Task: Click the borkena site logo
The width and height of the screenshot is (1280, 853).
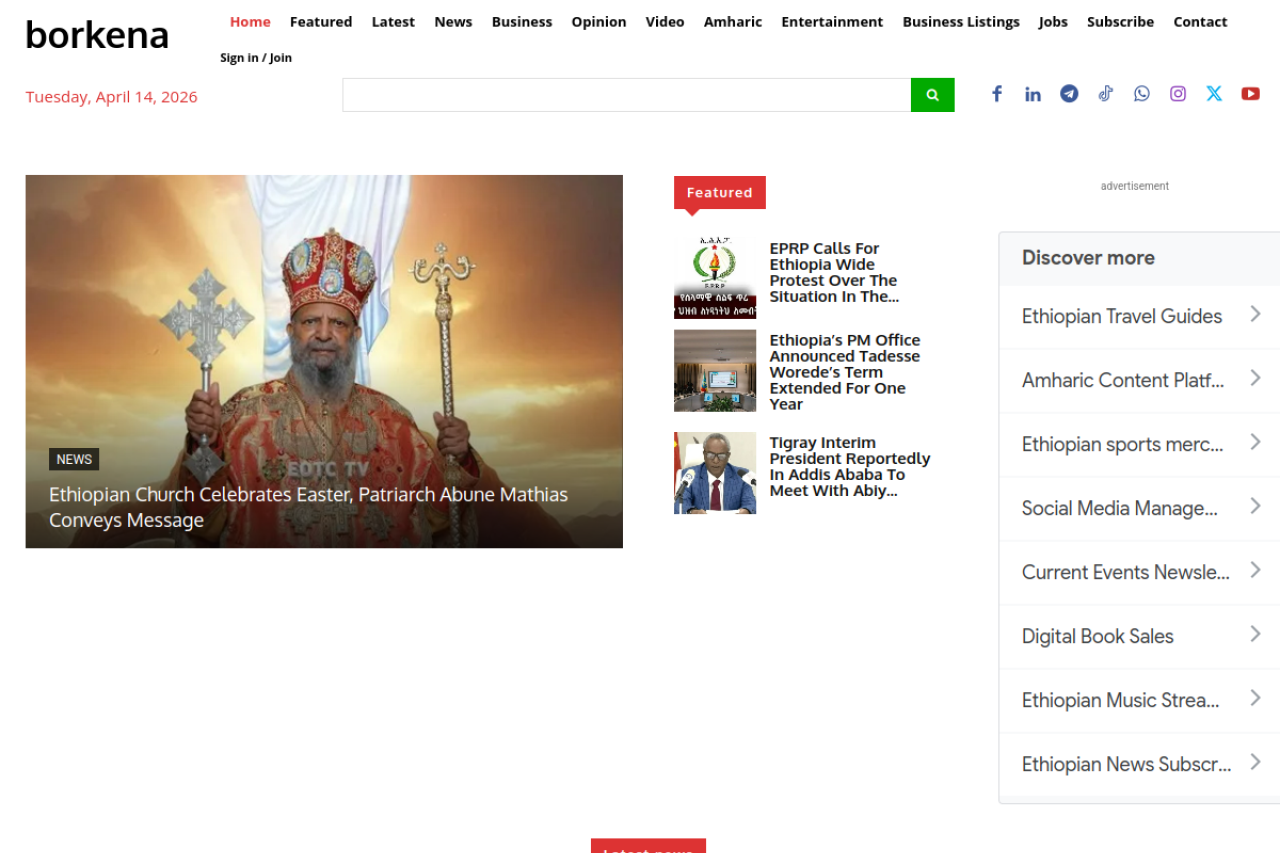Action: pos(97,35)
